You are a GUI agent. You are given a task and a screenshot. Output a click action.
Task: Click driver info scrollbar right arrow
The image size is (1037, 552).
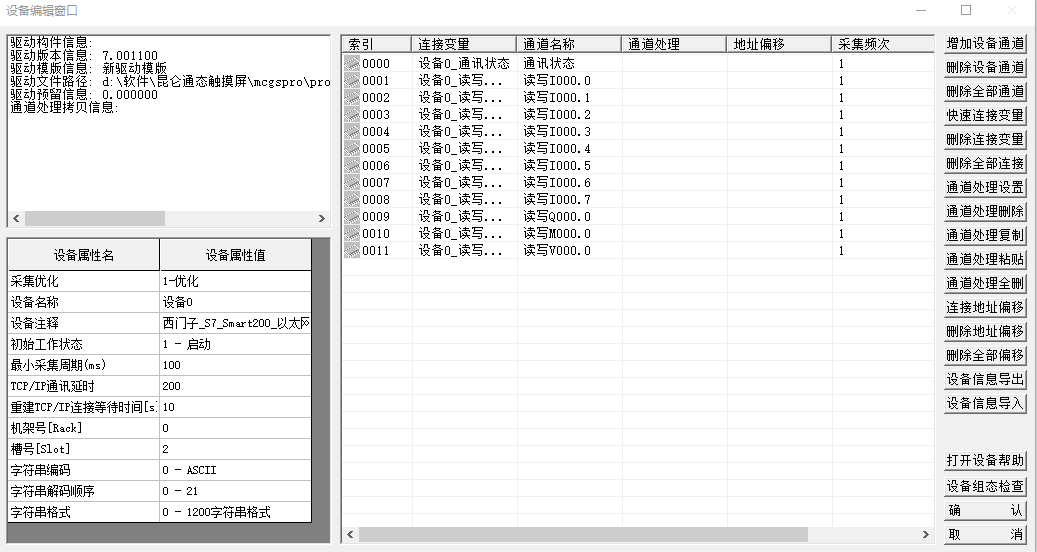[322, 218]
